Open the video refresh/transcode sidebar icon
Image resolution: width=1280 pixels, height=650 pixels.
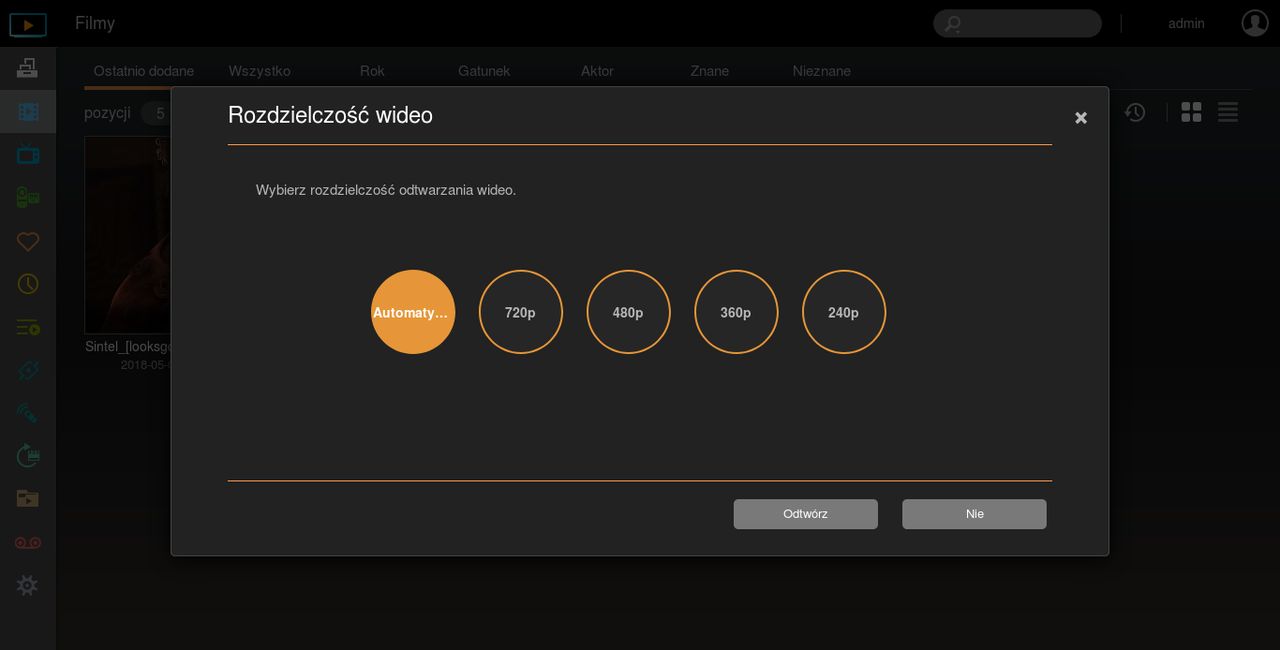pos(28,456)
